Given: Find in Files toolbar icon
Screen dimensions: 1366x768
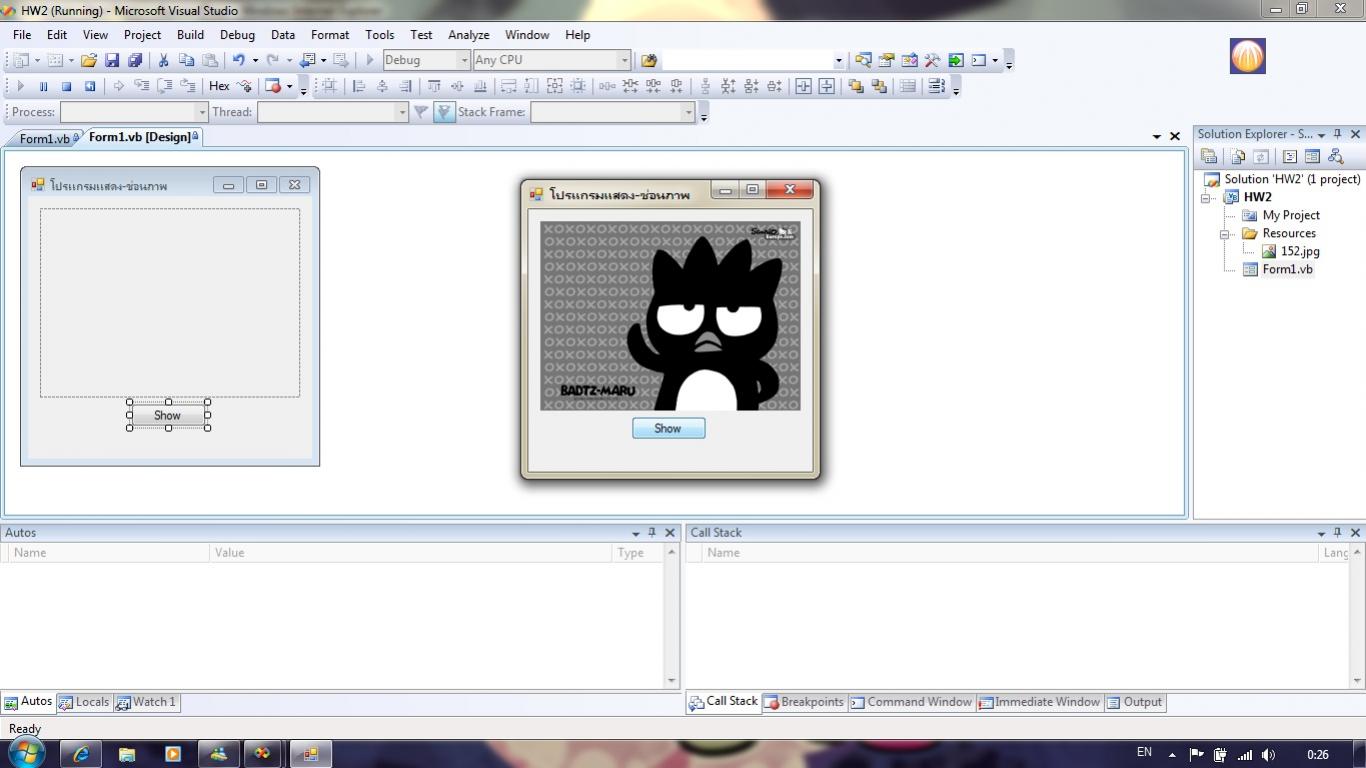Looking at the screenshot, I should click(x=649, y=60).
